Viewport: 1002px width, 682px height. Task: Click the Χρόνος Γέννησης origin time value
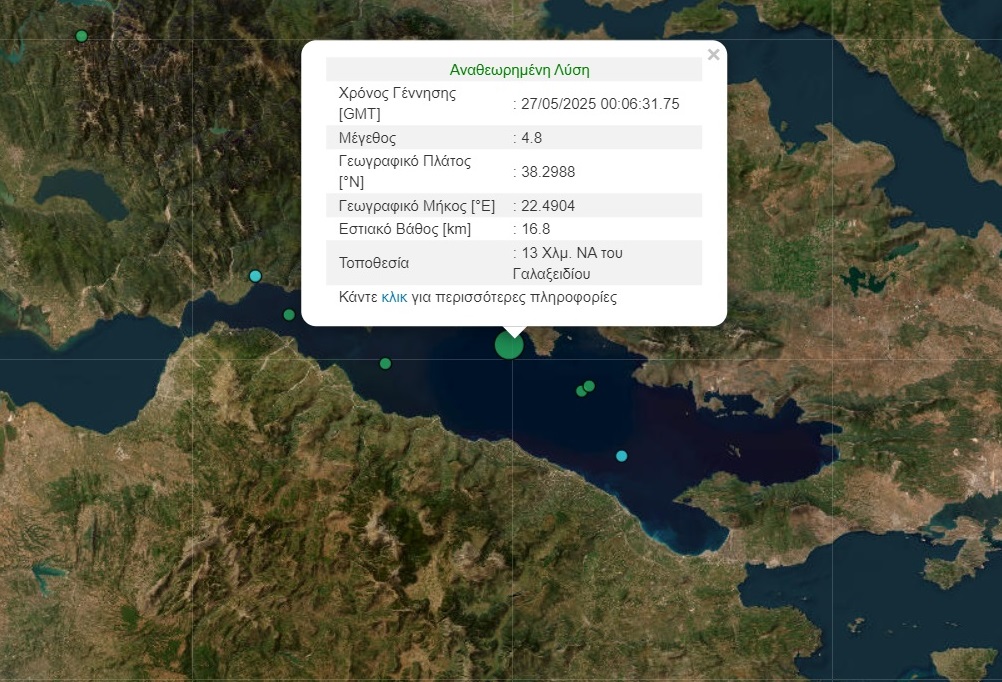click(597, 102)
